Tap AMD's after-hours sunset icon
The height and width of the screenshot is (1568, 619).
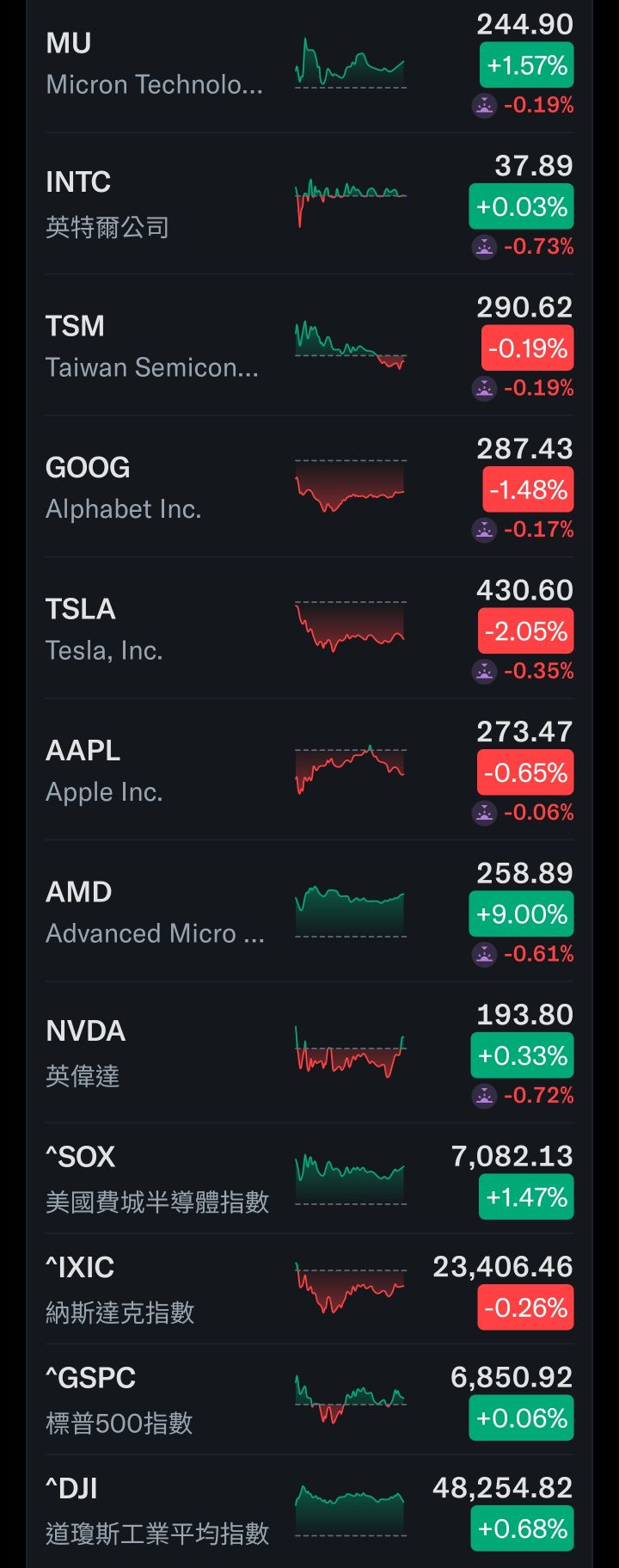click(x=485, y=954)
